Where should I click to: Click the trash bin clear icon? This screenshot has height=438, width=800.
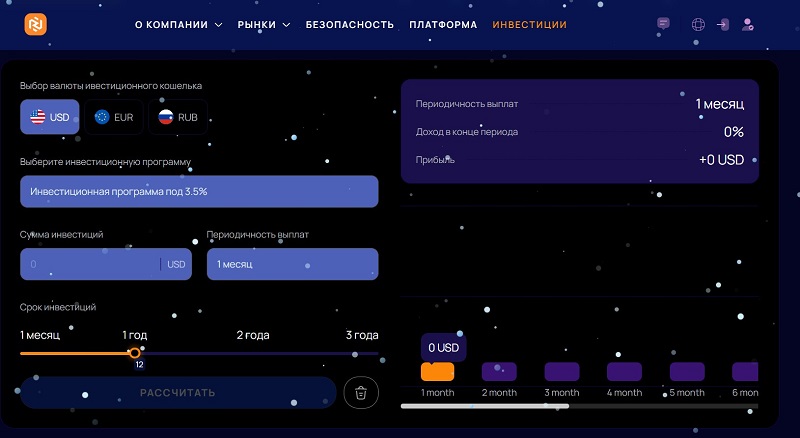361,393
